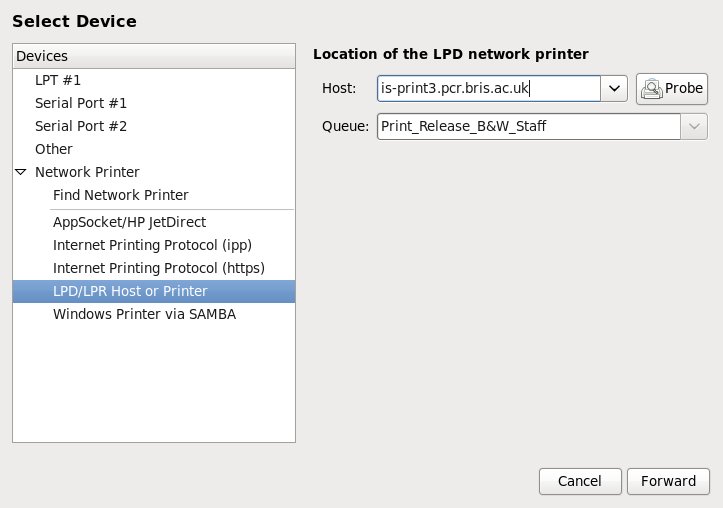Screen dimensions: 723x508
Task: Click the Queue text field
Action: 528,127
